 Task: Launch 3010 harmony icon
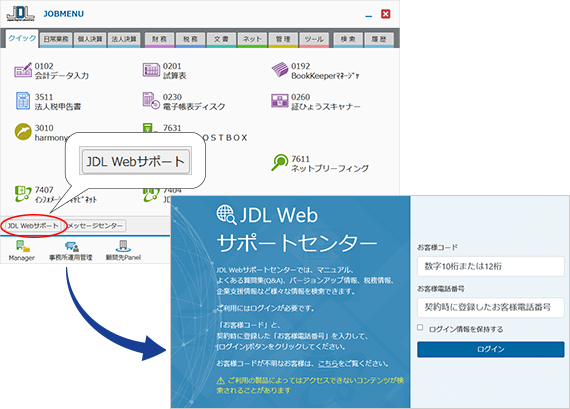23,132
